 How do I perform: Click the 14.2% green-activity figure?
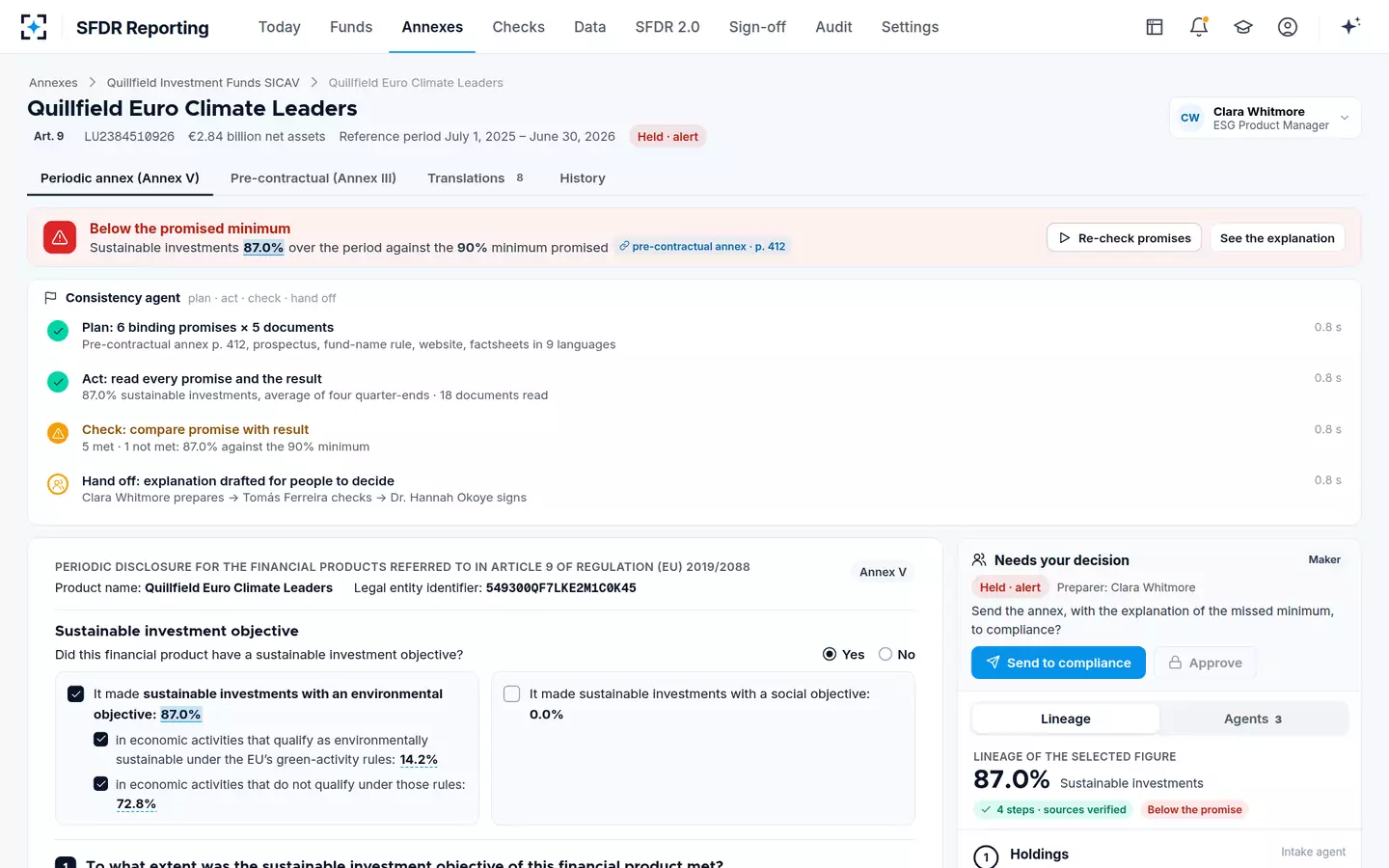(419, 760)
